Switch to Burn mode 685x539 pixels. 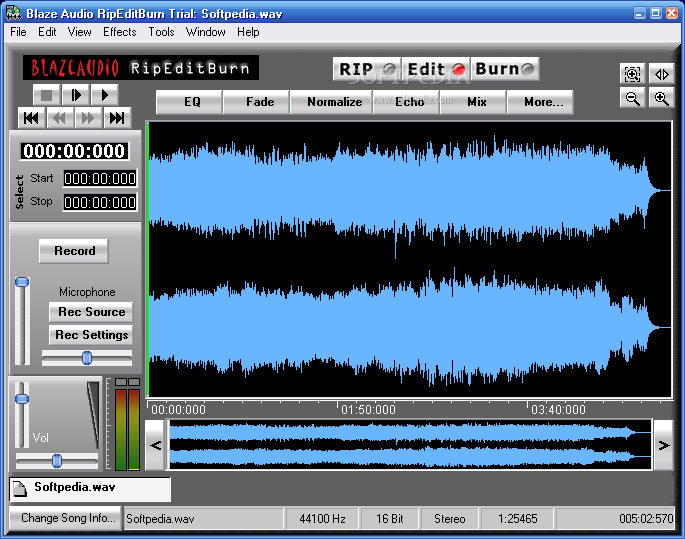coord(505,69)
